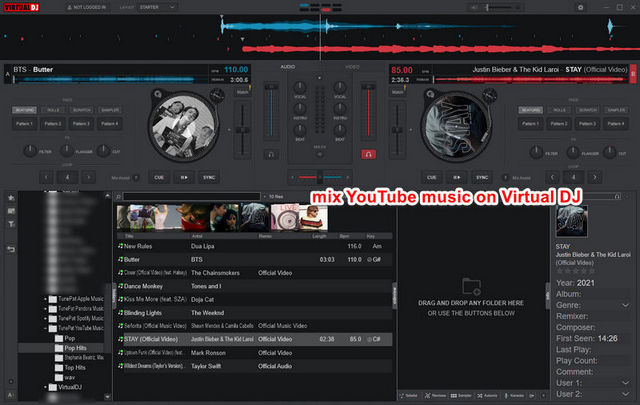The height and width of the screenshot is (405, 640).
Task: Toggle SYNC on the right deck
Action: coord(482,178)
